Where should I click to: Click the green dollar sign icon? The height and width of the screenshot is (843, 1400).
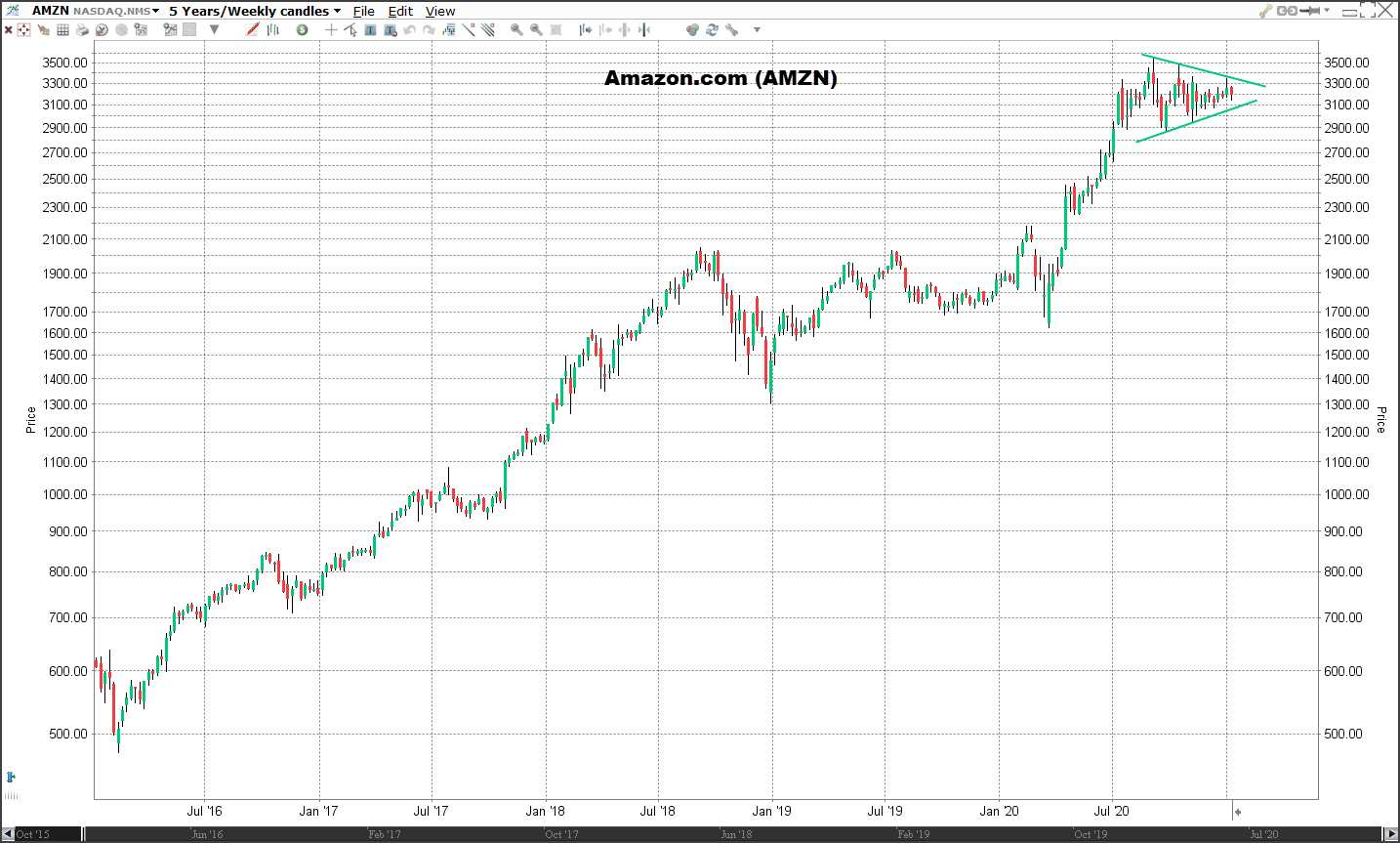pos(302,30)
